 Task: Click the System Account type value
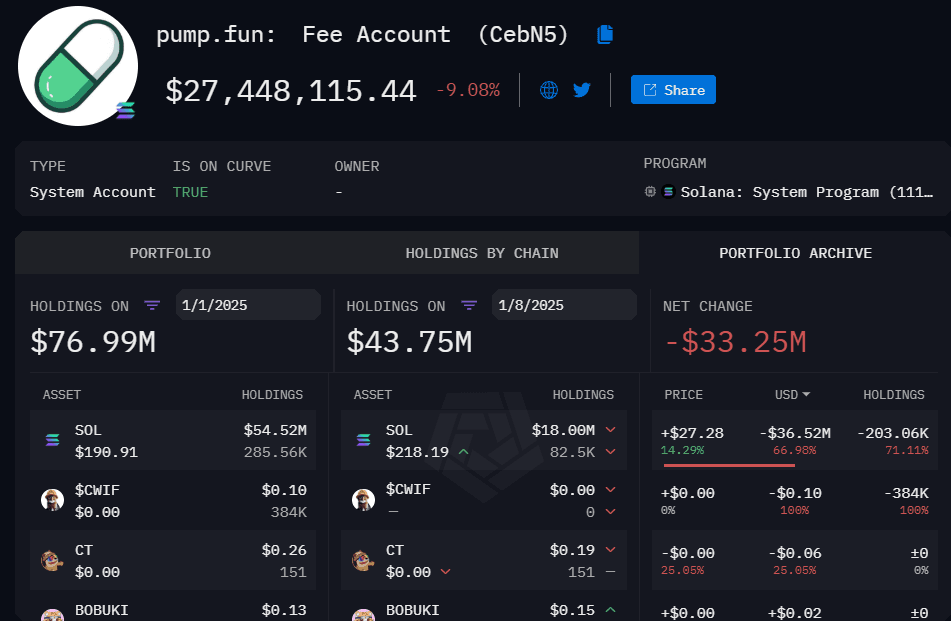point(93,192)
